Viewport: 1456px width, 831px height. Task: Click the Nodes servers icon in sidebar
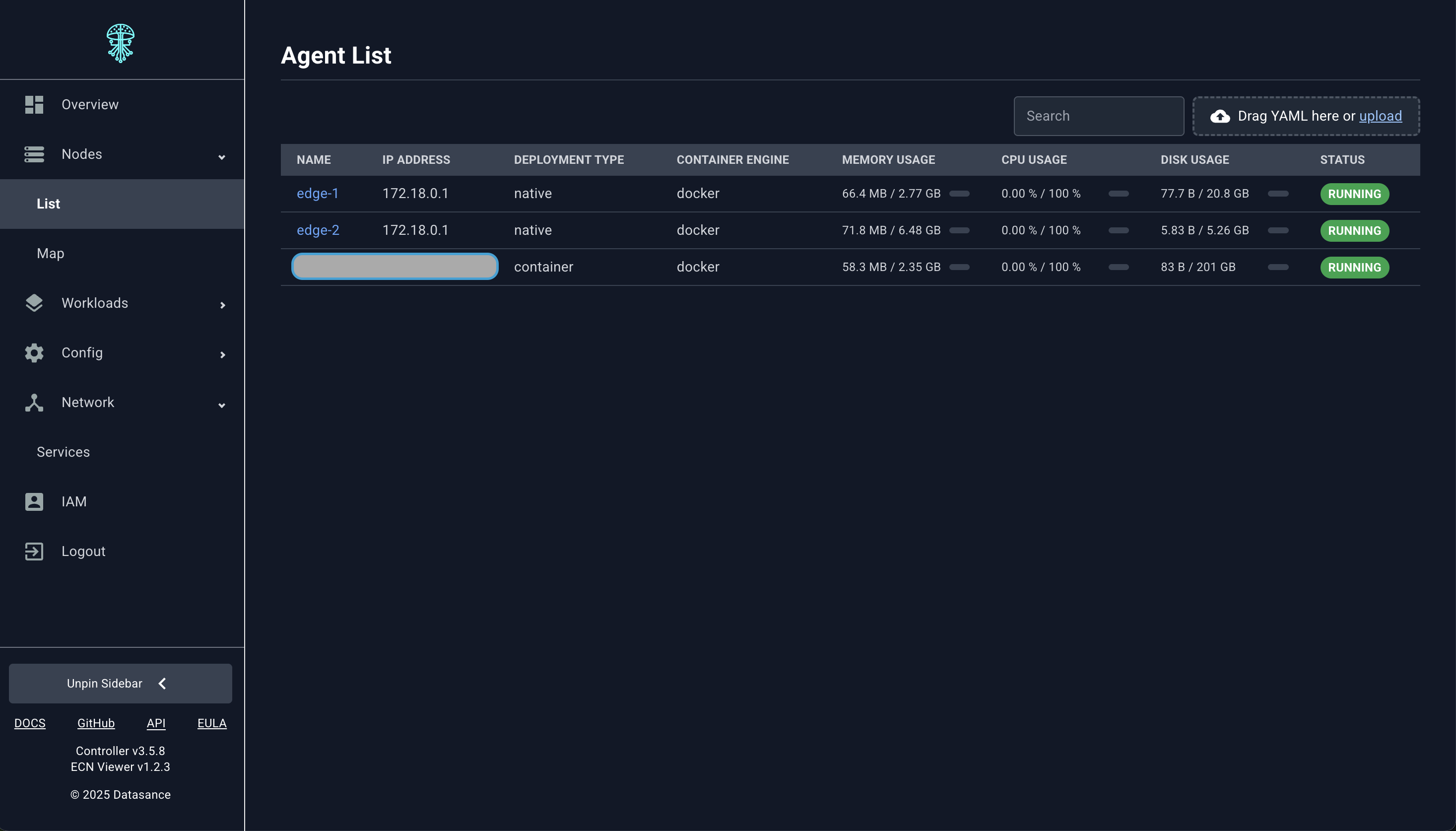(x=33, y=154)
